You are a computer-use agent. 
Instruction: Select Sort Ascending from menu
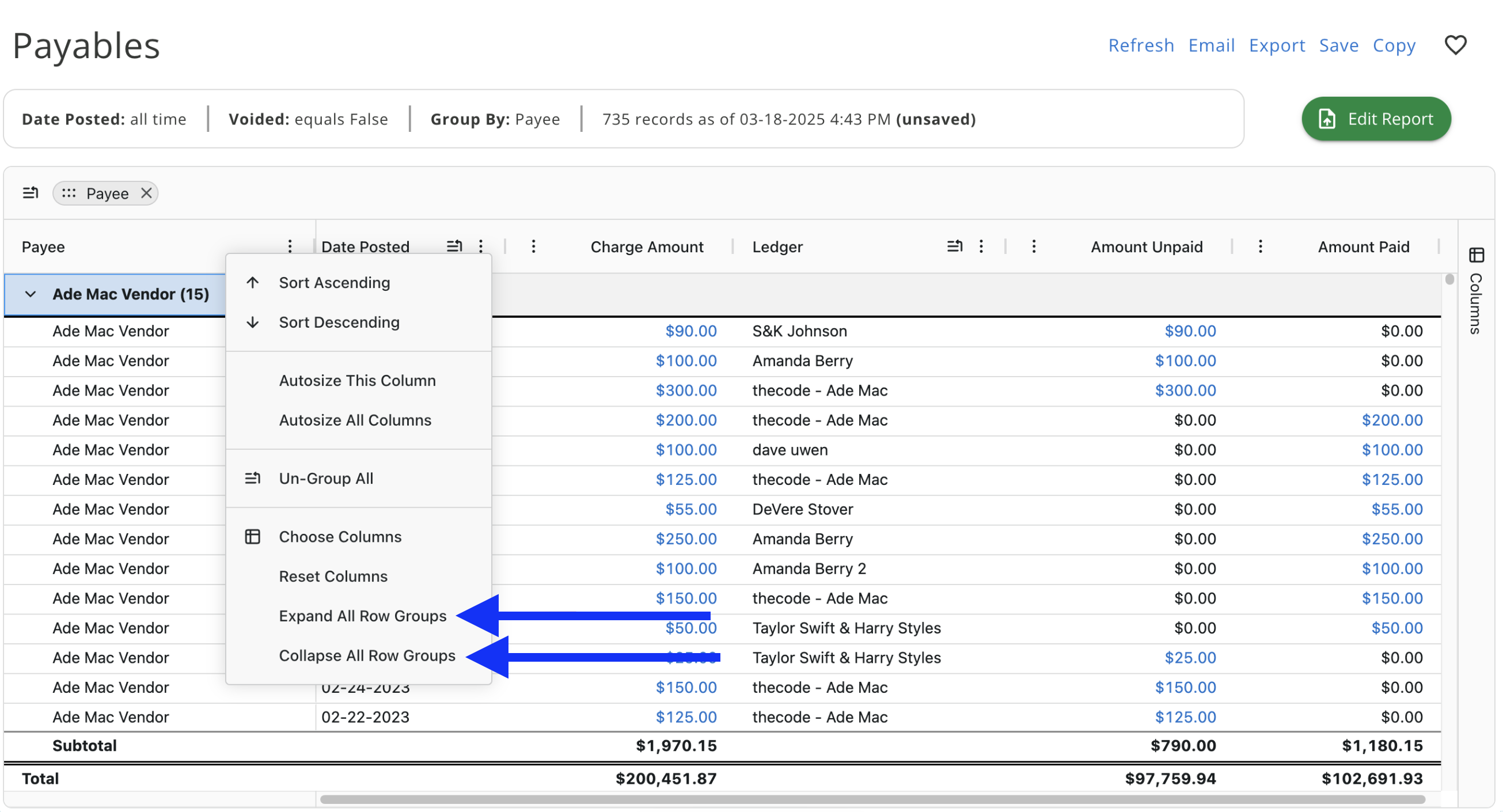(x=335, y=283)
